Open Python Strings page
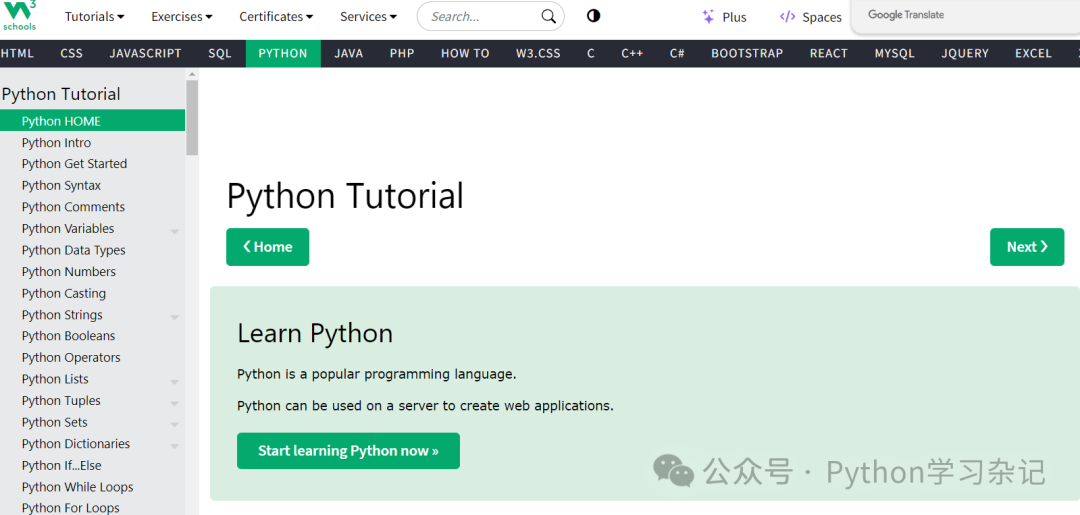Image resolution: width=1080 pixels, height=515 pixels. [92, 315]
